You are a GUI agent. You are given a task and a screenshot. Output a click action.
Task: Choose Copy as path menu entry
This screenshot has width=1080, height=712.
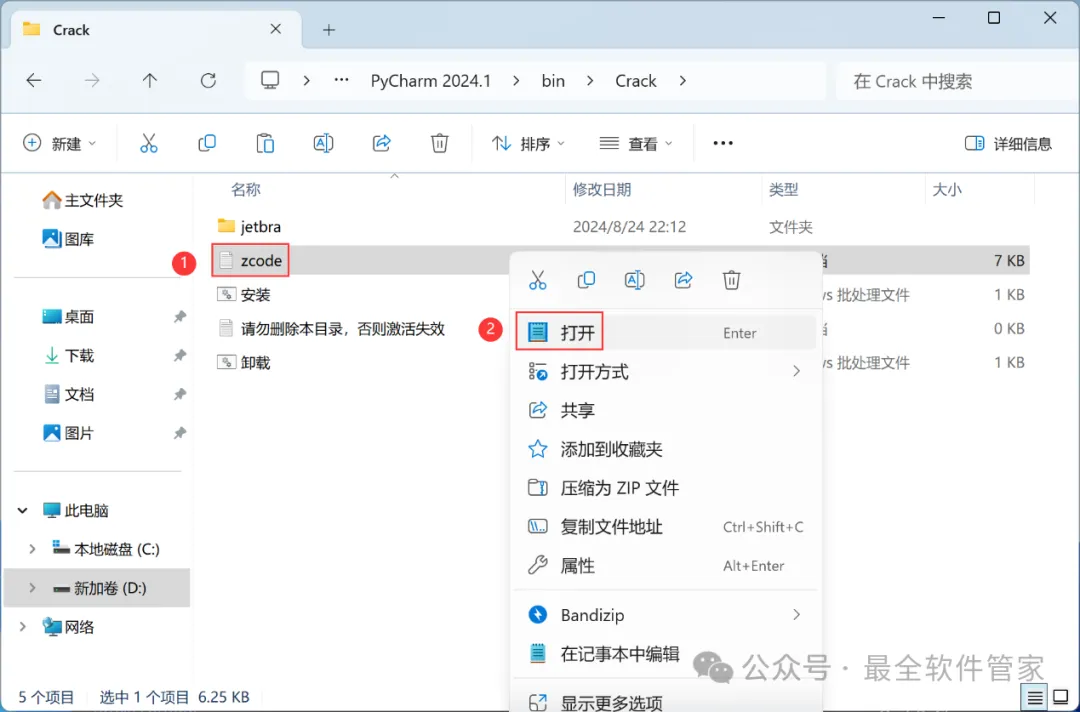(x=665, y=527)
